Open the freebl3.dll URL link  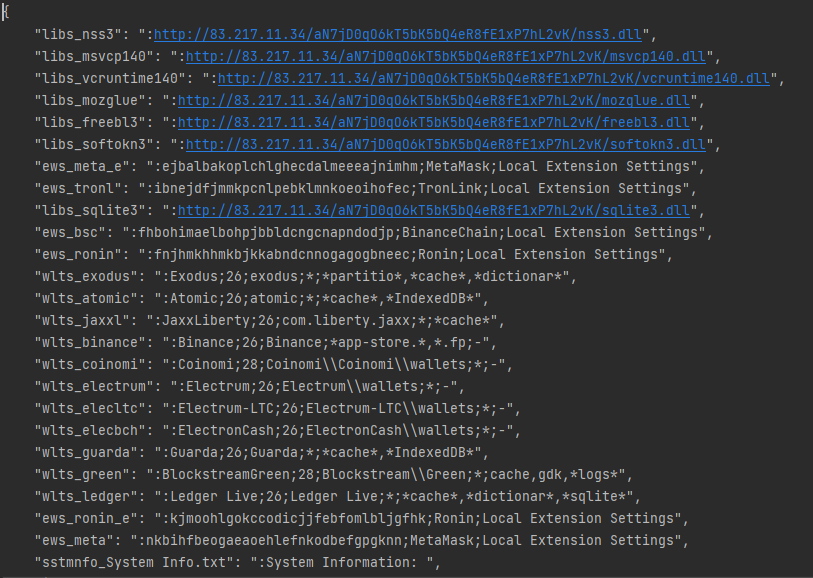click(x=434, y=122)
